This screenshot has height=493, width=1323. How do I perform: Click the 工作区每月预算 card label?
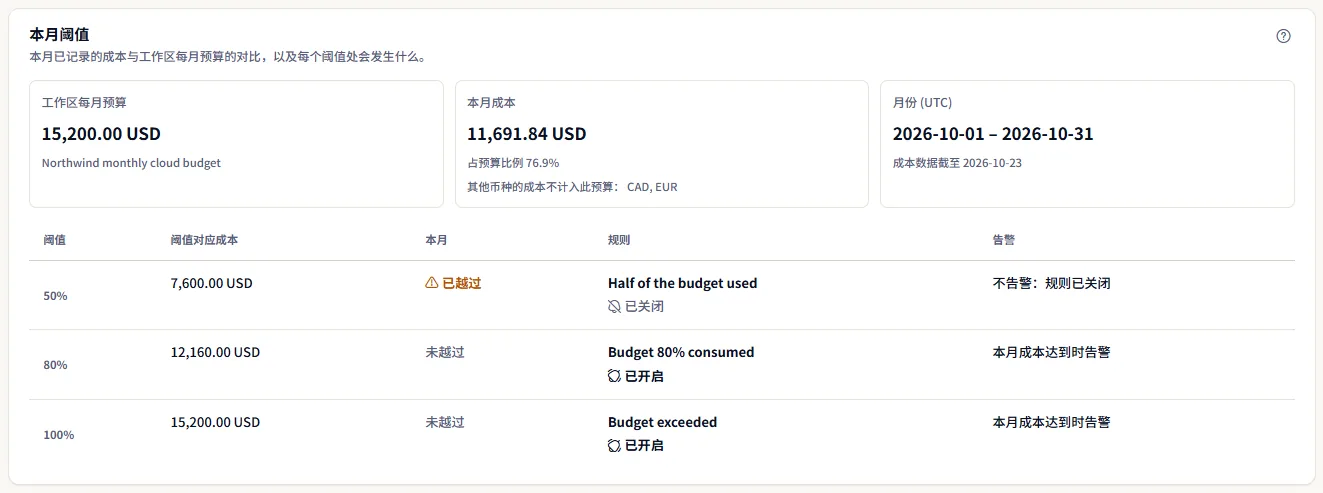point(84,102)
